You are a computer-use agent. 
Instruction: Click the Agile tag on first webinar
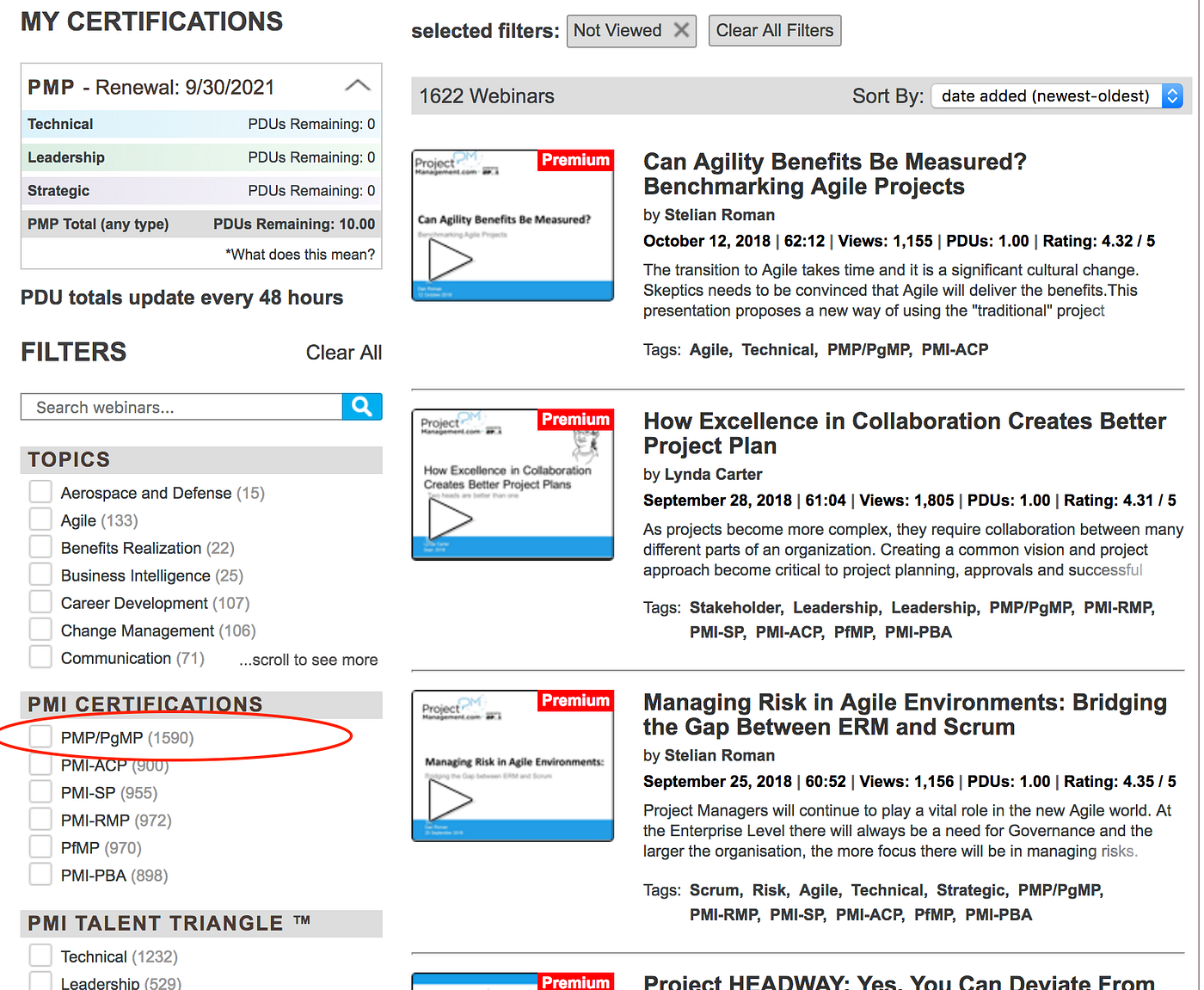709,350
